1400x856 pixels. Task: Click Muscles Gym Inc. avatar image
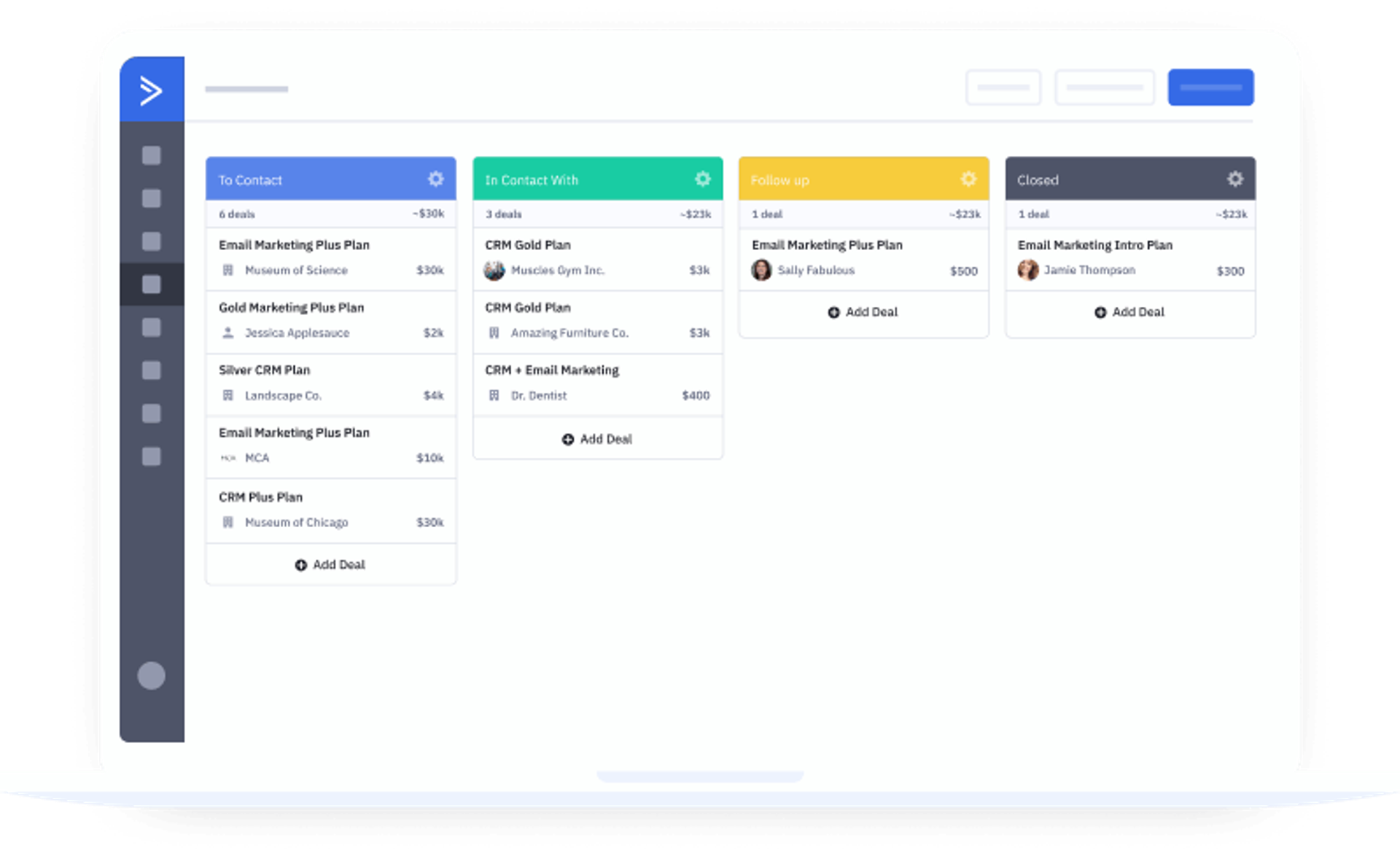[494, 271]
